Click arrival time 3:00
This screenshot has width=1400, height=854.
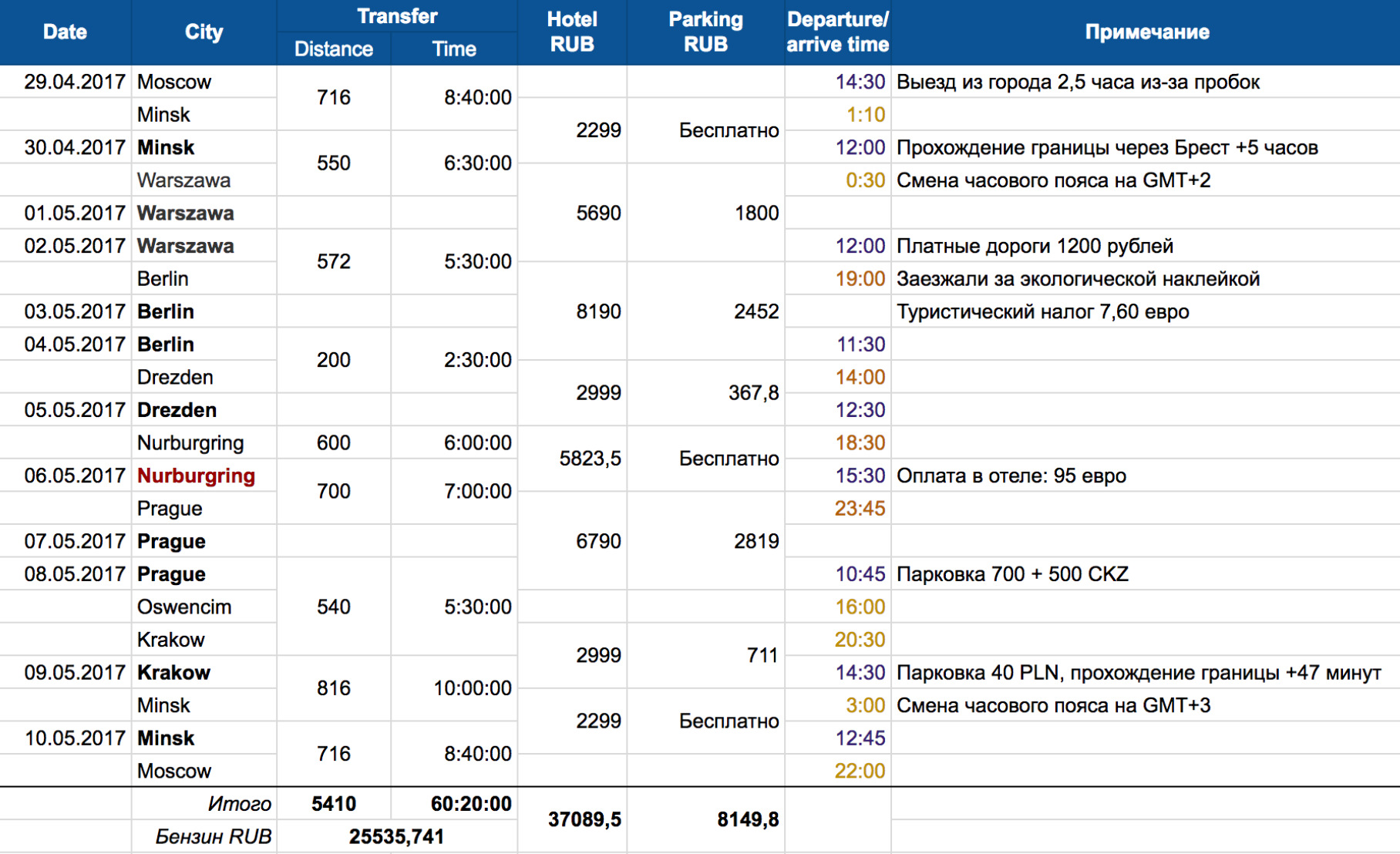[837, 705]
